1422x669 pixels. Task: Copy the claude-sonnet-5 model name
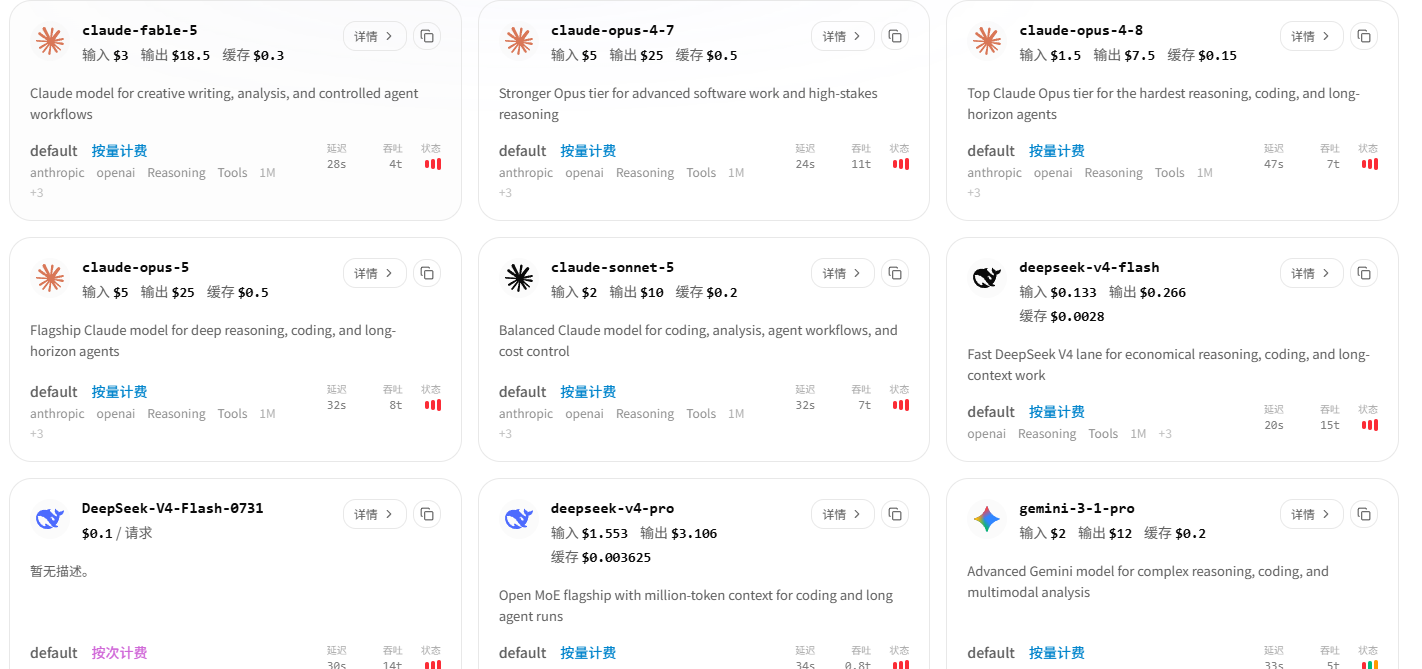895,273
